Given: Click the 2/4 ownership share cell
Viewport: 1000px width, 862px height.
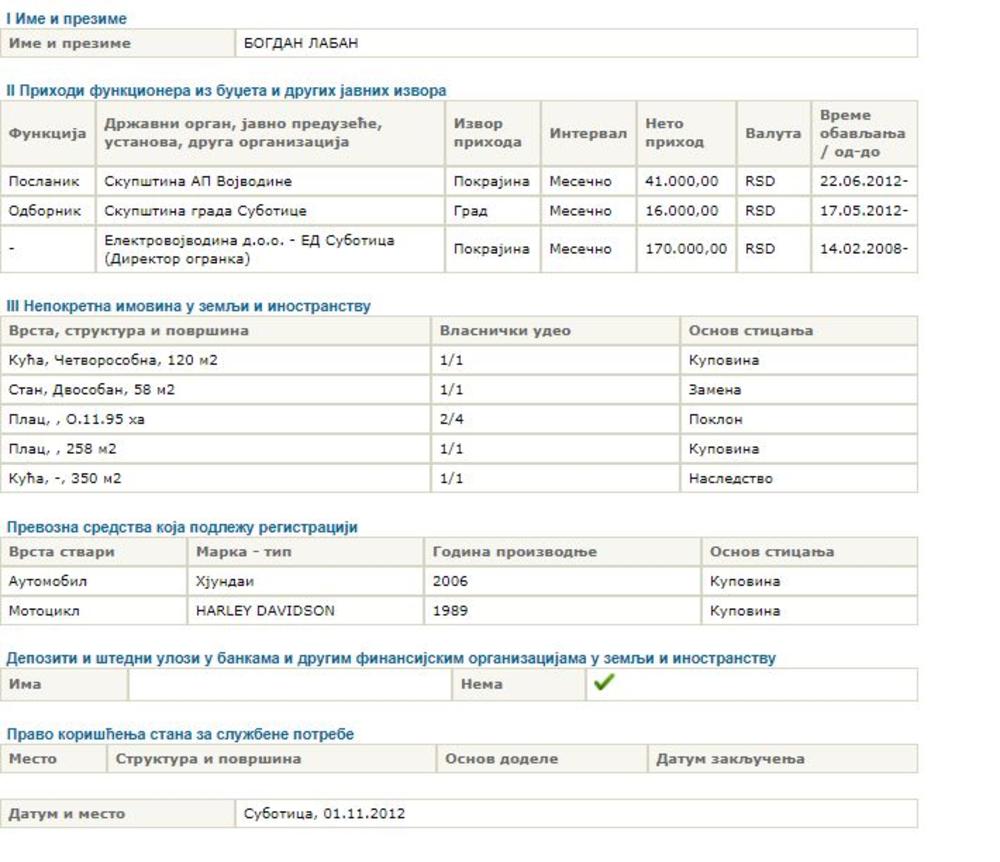Looking at the screenshot, I should (452, 420).
